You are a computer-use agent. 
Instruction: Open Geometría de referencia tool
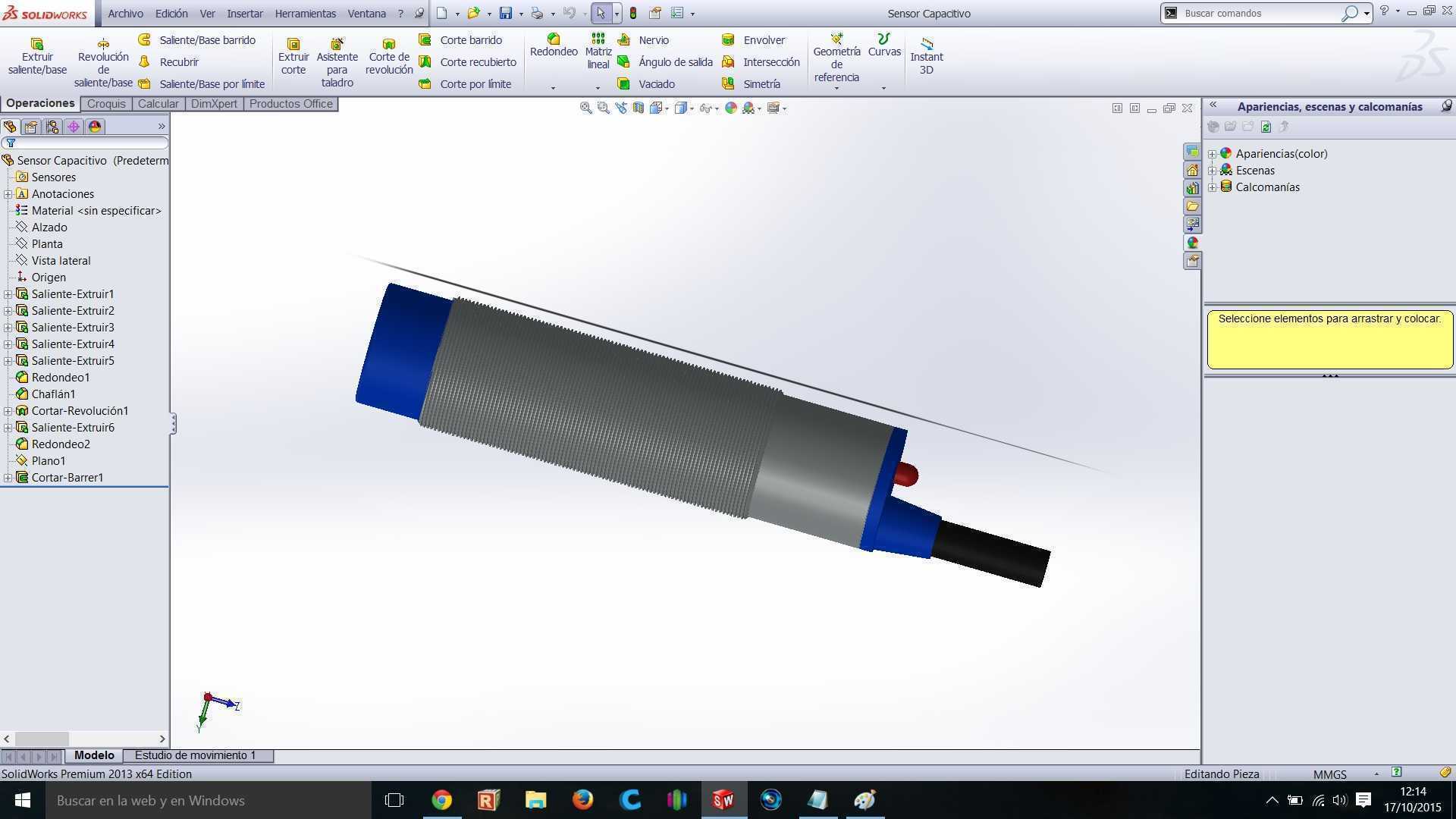coord(836,58)
